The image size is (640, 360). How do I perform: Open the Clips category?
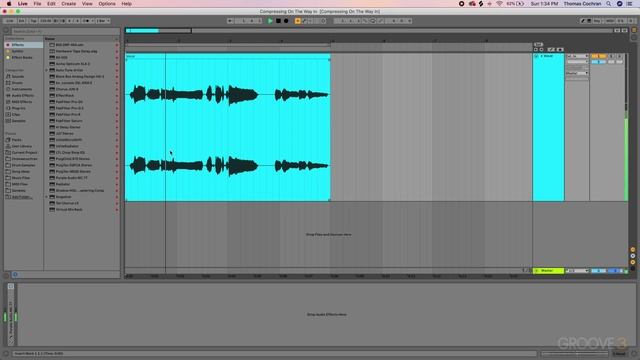[x=23, y=114]
